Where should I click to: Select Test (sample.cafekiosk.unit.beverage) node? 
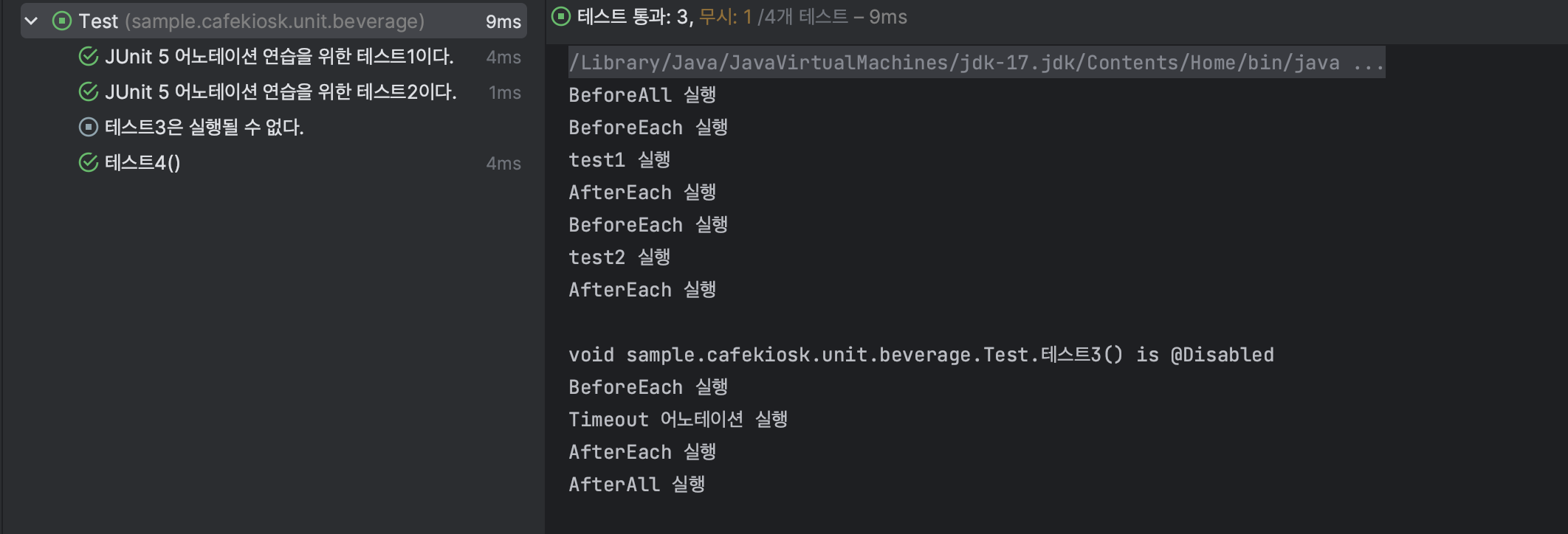tap(274, 21)
